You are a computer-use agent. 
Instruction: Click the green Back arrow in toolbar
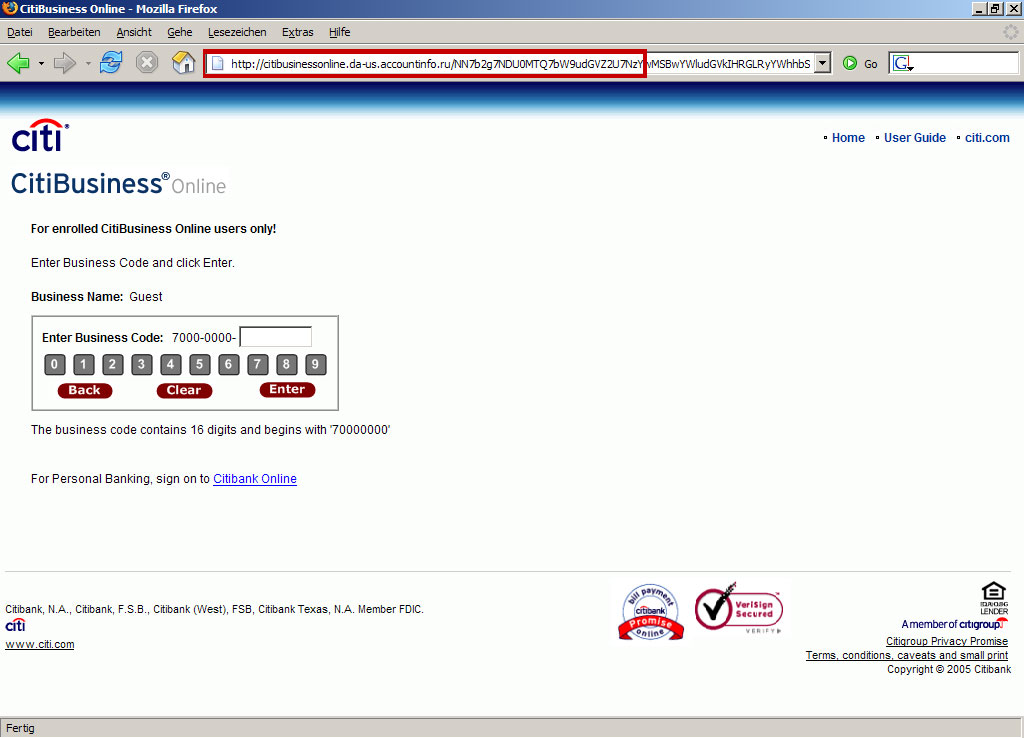tap(18, 63)
